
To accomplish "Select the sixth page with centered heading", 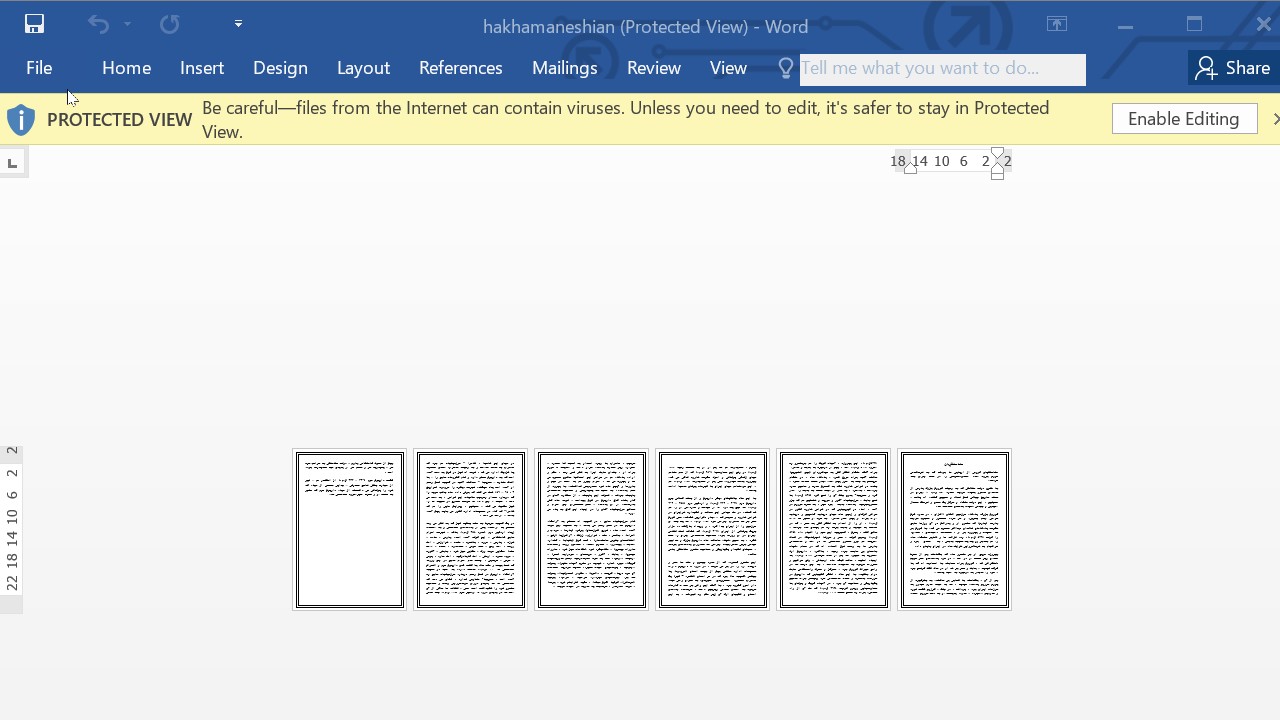I will 955,529.
